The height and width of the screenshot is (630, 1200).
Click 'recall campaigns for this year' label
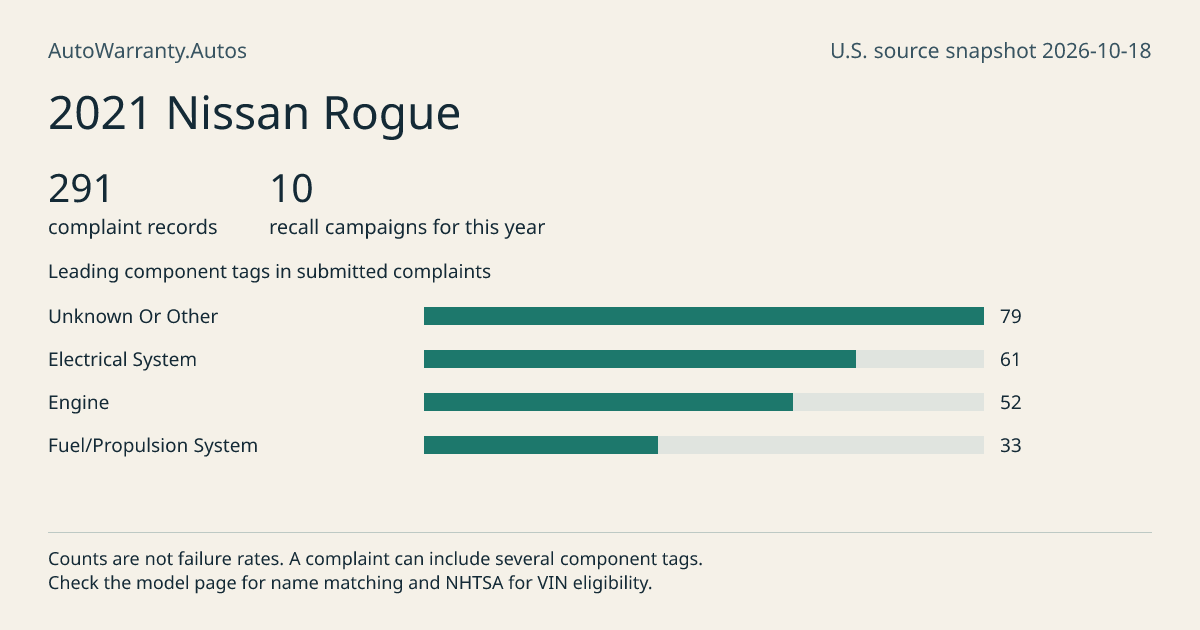pyautogui.click(x=407, y=227)
